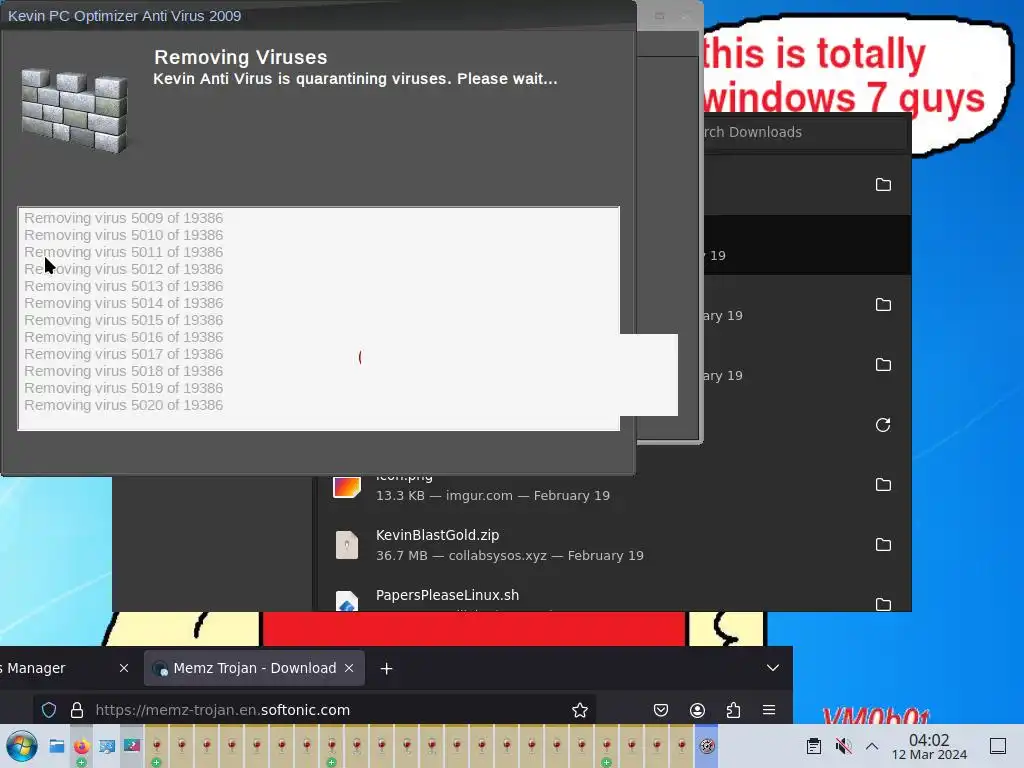This screenshot has width=1024, height=768.
Task: Launch the file manager from taskbar
Action: [57, 746]
